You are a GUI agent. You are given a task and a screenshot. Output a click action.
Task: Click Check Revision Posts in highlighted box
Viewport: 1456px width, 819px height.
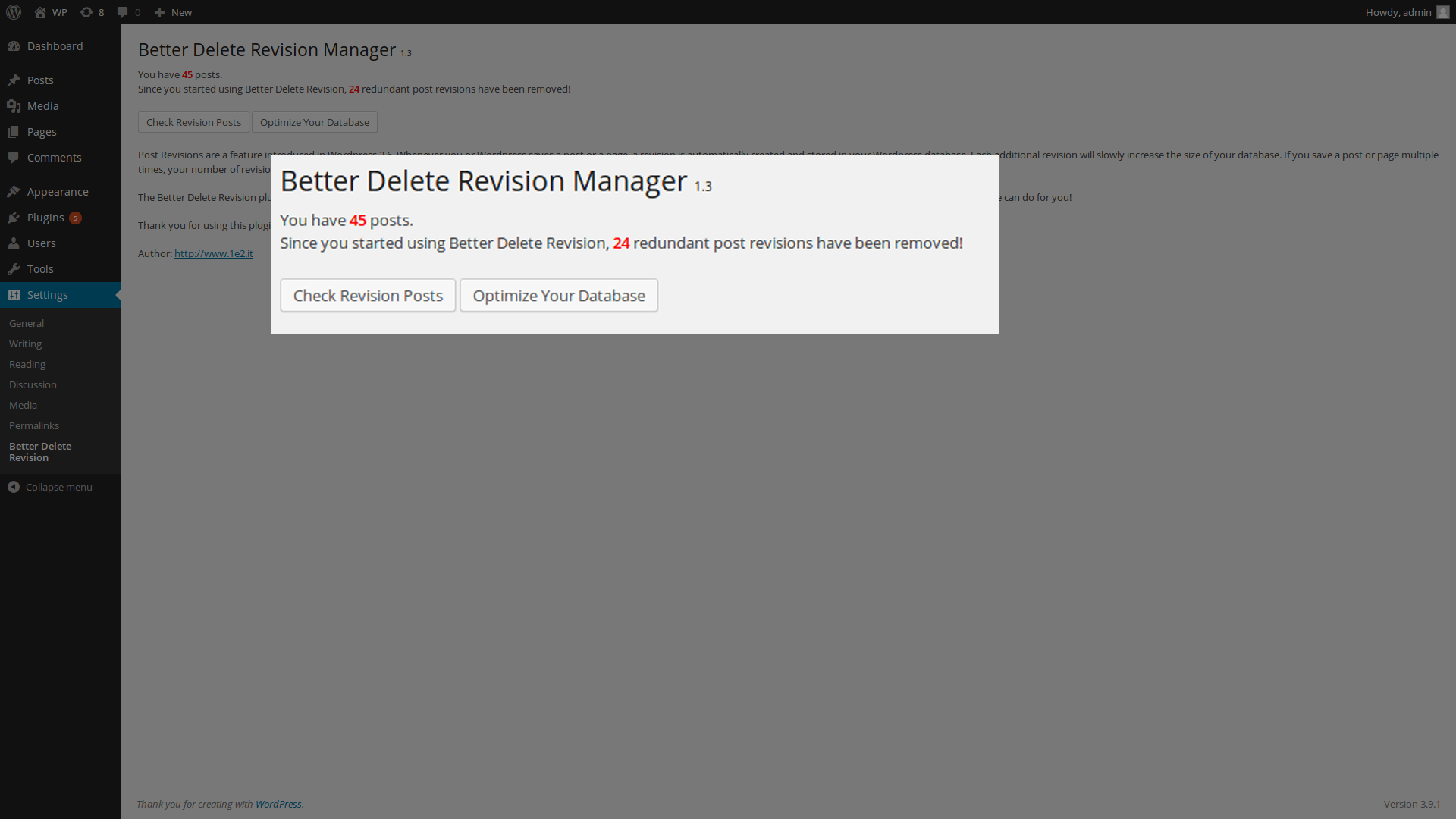[368, 296]
